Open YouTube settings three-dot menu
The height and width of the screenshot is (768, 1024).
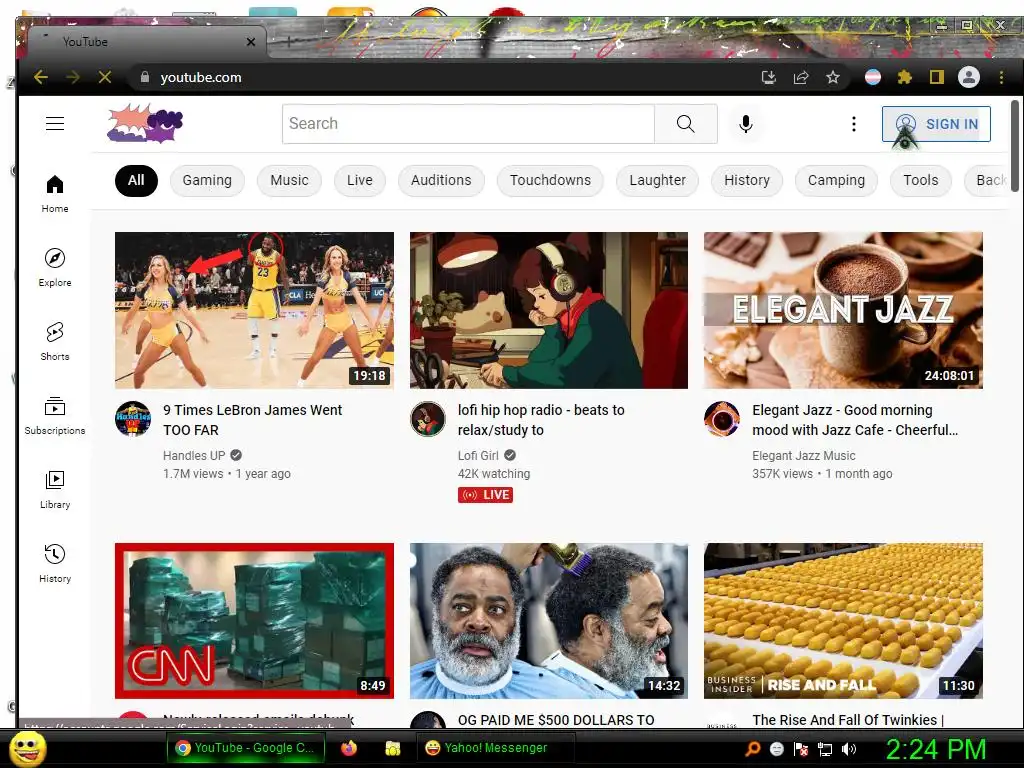[854, 124]
